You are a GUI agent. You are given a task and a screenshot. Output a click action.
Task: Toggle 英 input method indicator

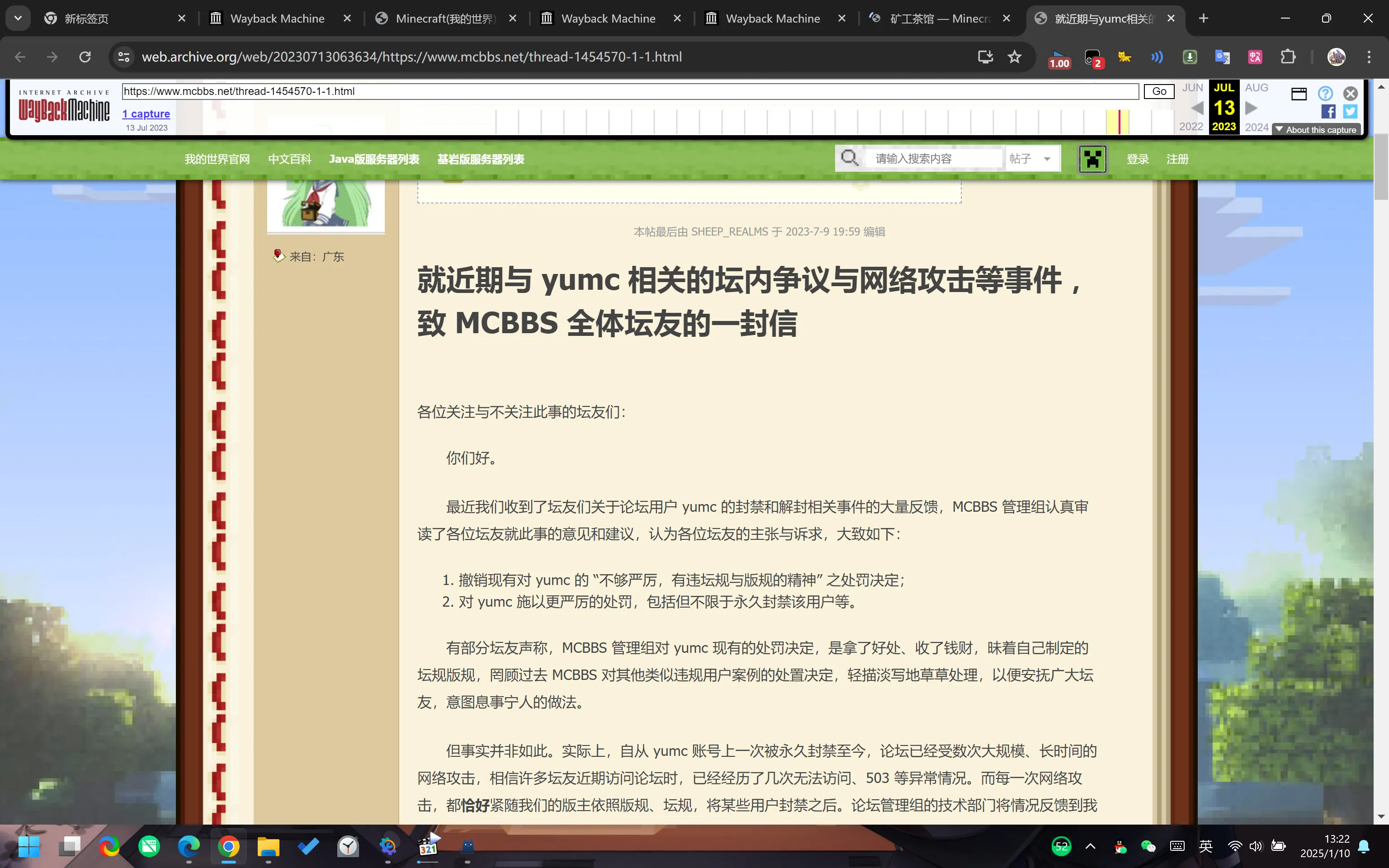(x=1205, y=846)
